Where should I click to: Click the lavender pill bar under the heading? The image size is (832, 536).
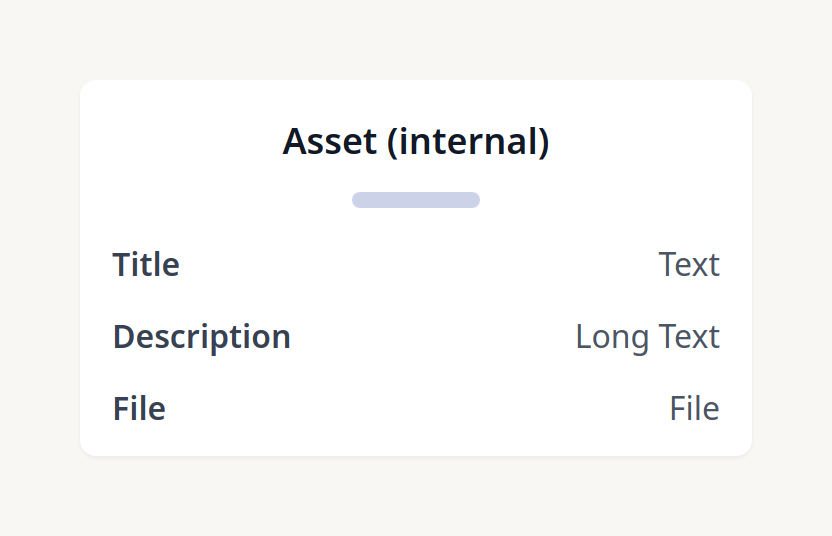click(416, 200)
